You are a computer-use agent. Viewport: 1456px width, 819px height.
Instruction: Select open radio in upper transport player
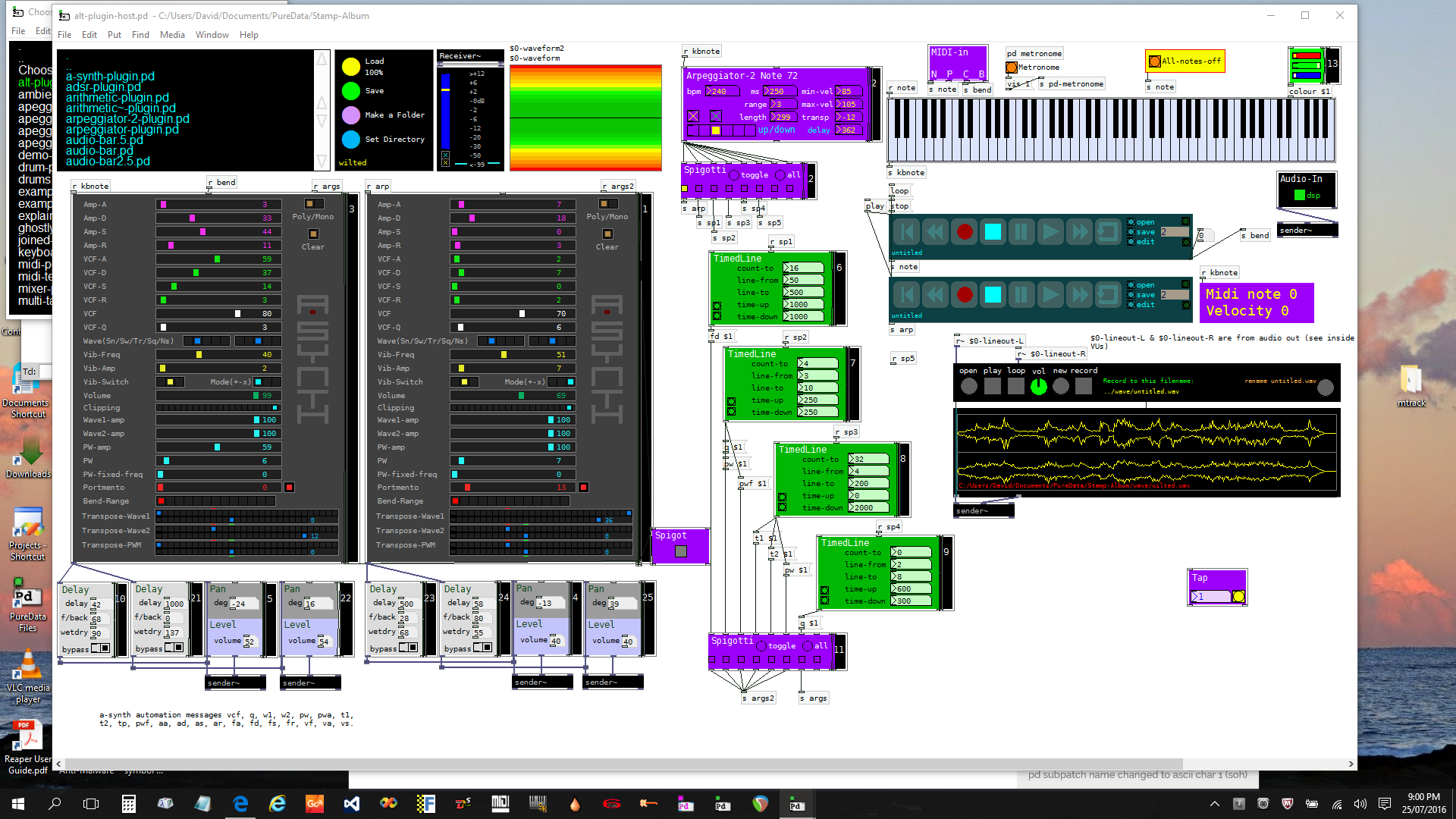(1131, 222)
